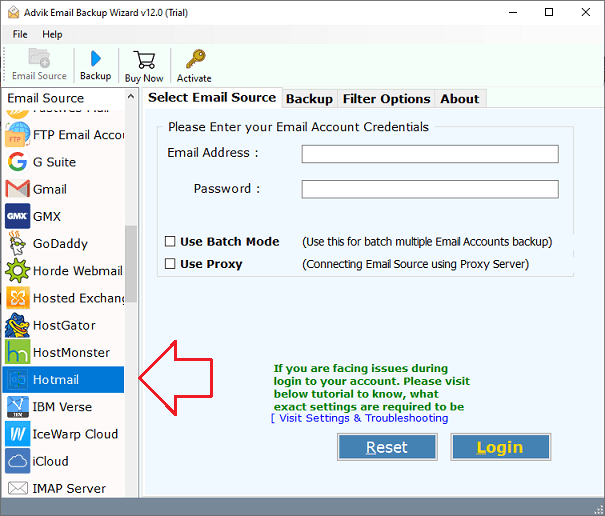The image size is (605, 516).
Task: Select the HostGator alligator icon
Action: click(17, 325)
